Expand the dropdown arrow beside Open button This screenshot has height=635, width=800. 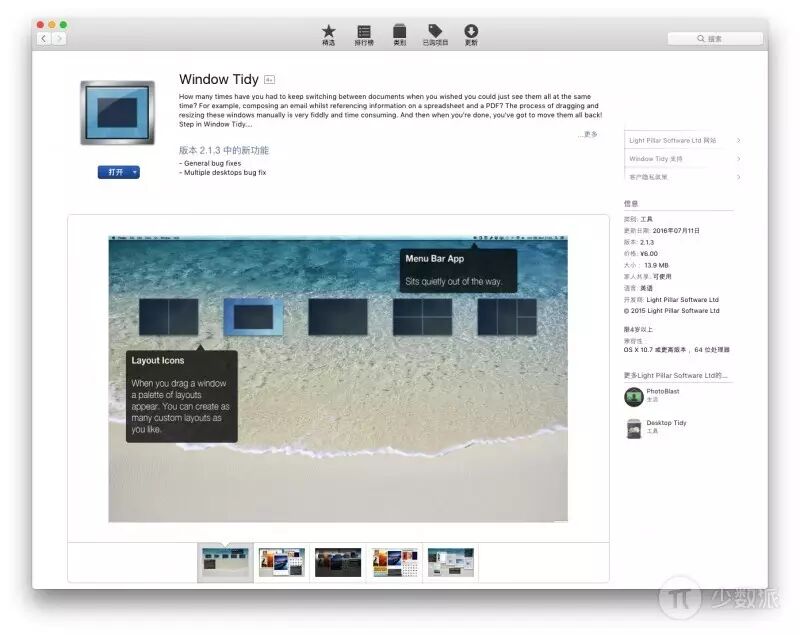click(135, 172)
